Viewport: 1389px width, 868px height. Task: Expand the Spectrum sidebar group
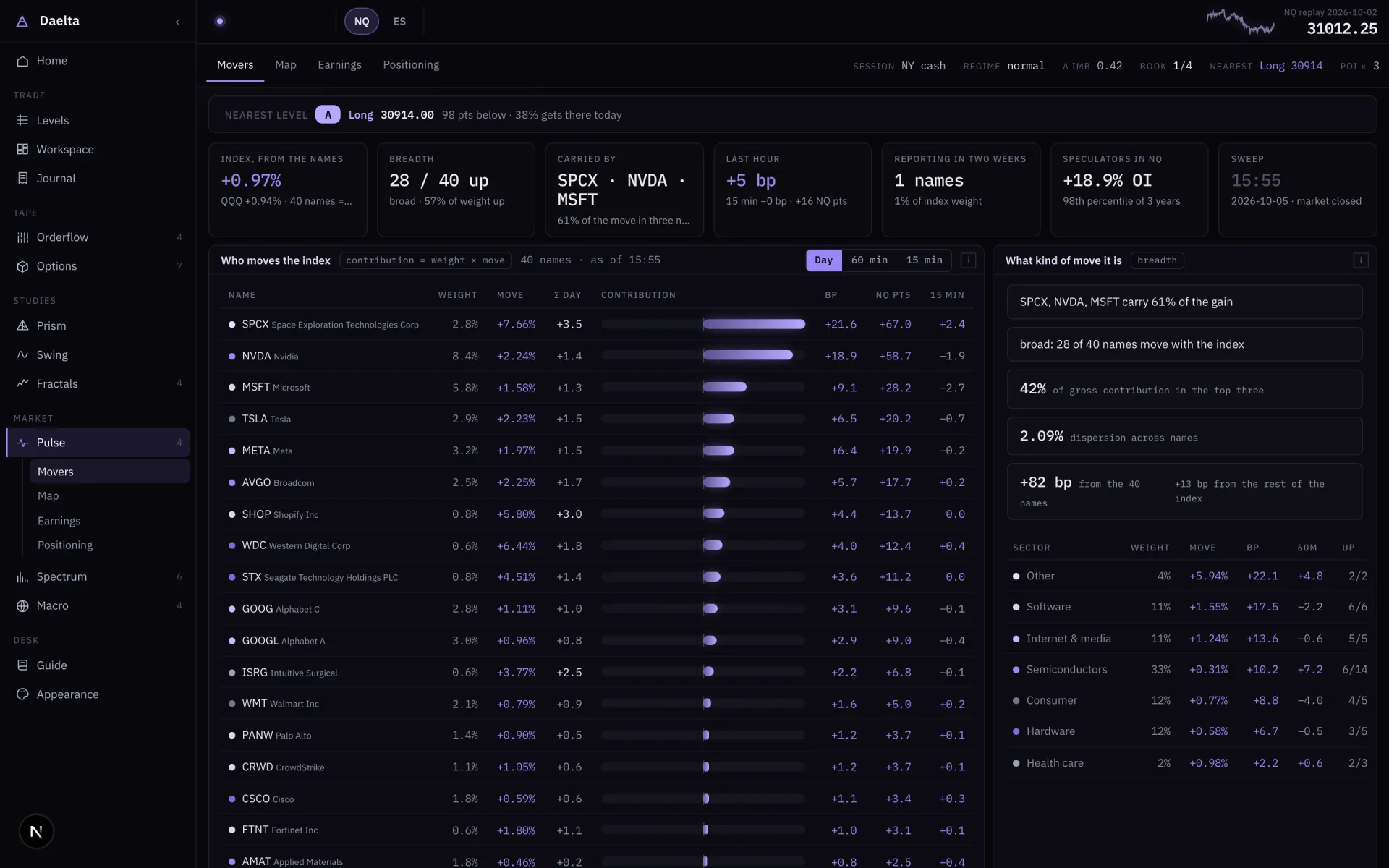click(98, 576)
